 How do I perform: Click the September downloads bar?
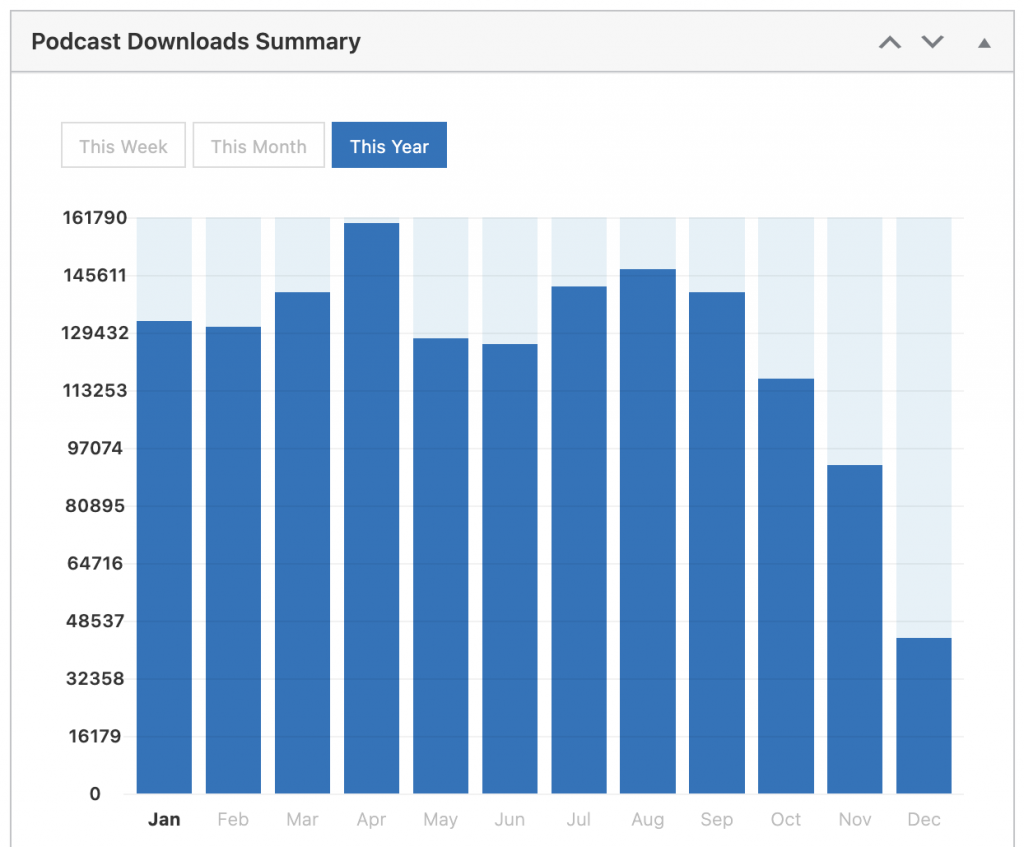pyautogui.click(x=716, y=543)
